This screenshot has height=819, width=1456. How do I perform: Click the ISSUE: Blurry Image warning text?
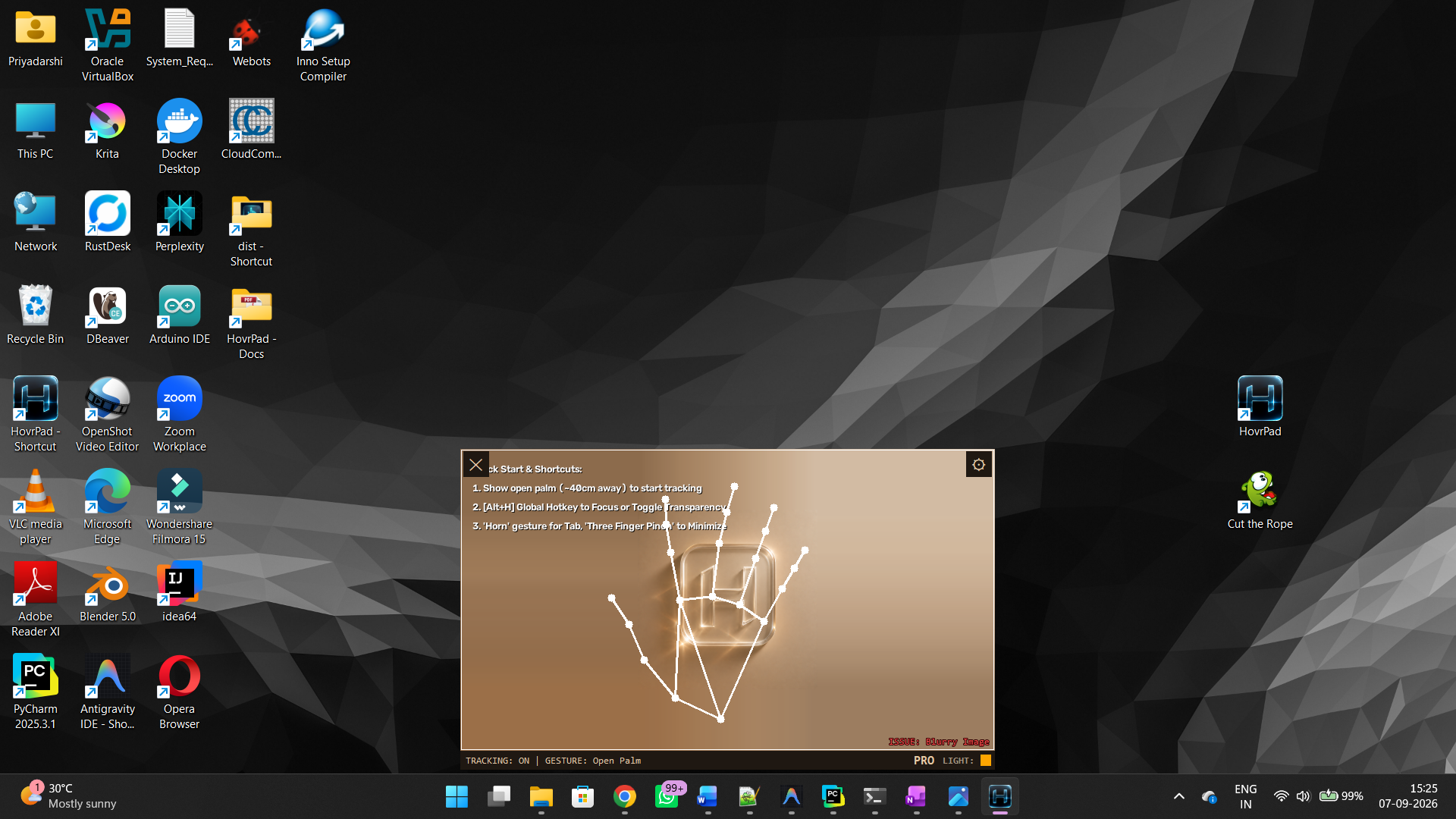pos(939,742)
